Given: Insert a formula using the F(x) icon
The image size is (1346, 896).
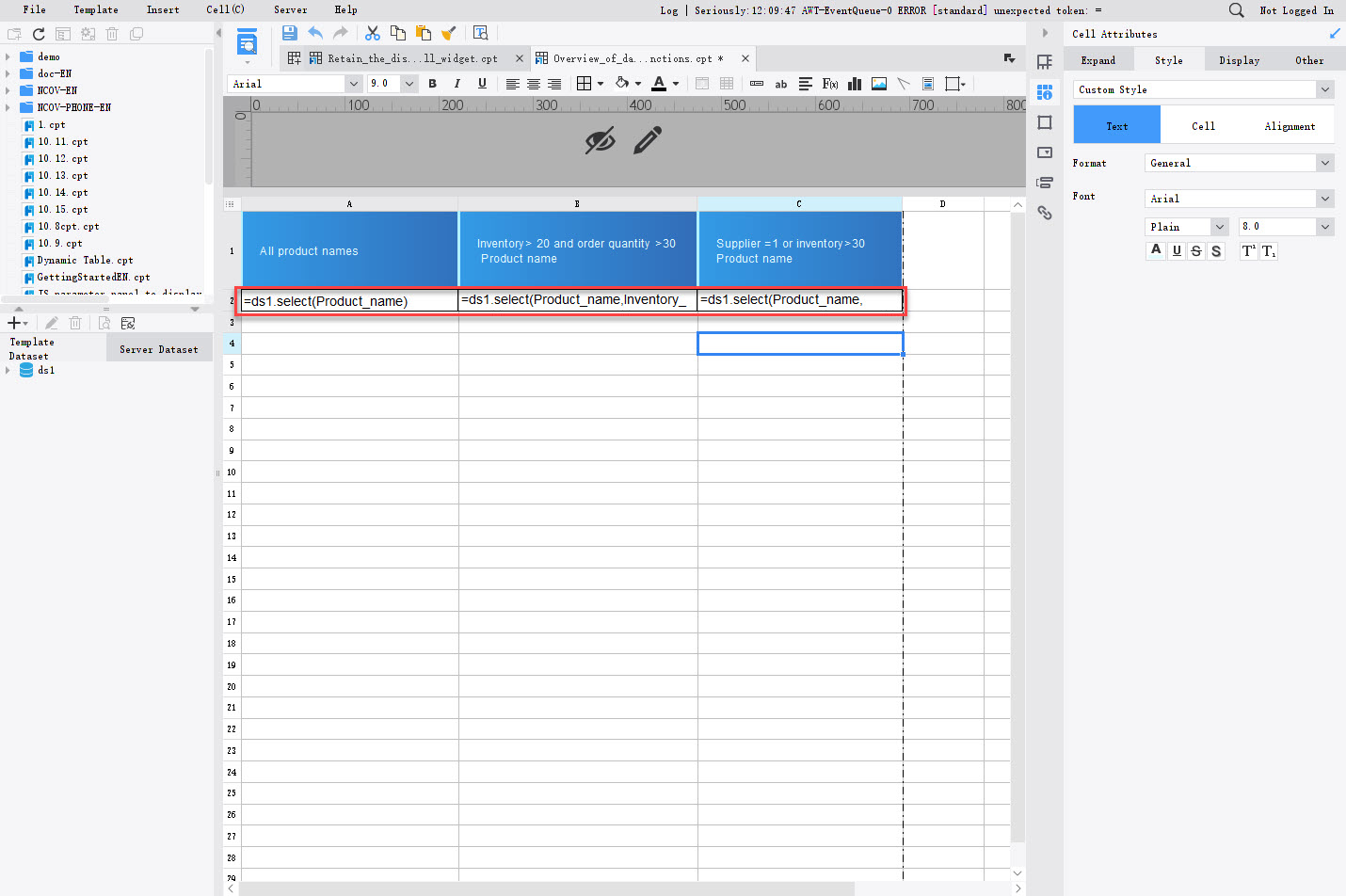Looking at the screenshot, I should pos(829,84).
